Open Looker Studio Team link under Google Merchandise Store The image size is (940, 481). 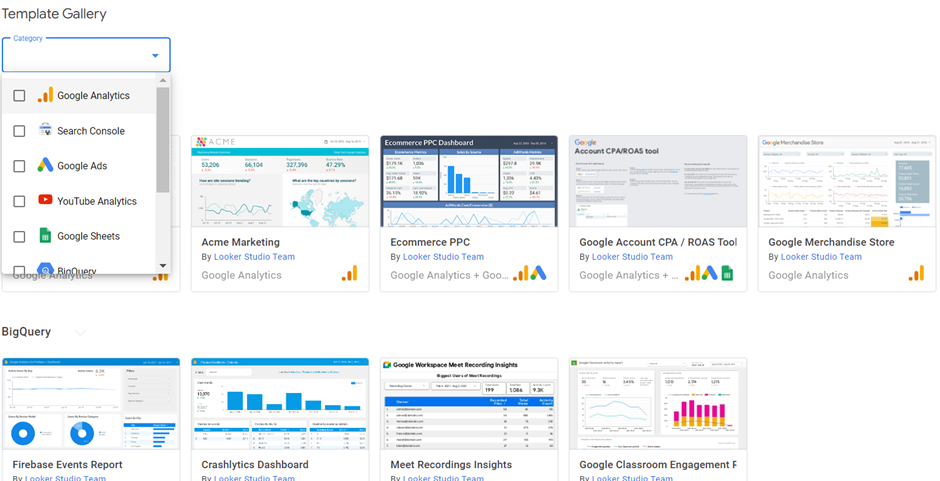click(815, 257)
